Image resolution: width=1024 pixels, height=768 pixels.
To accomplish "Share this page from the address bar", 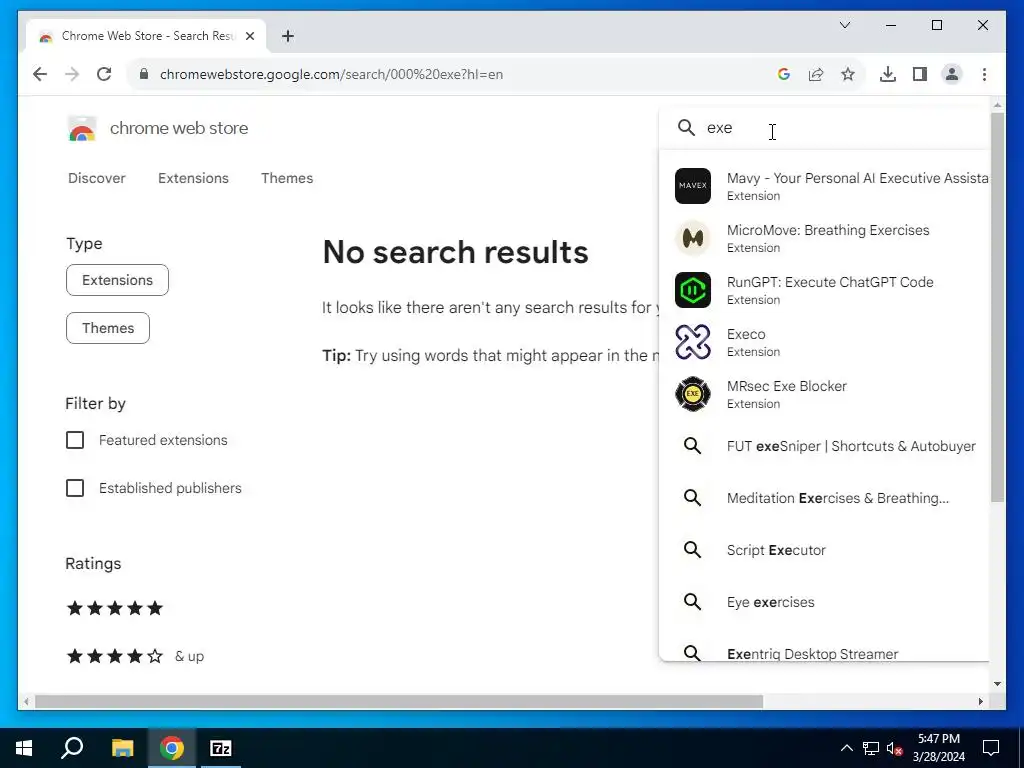I will tap(816, 74).
